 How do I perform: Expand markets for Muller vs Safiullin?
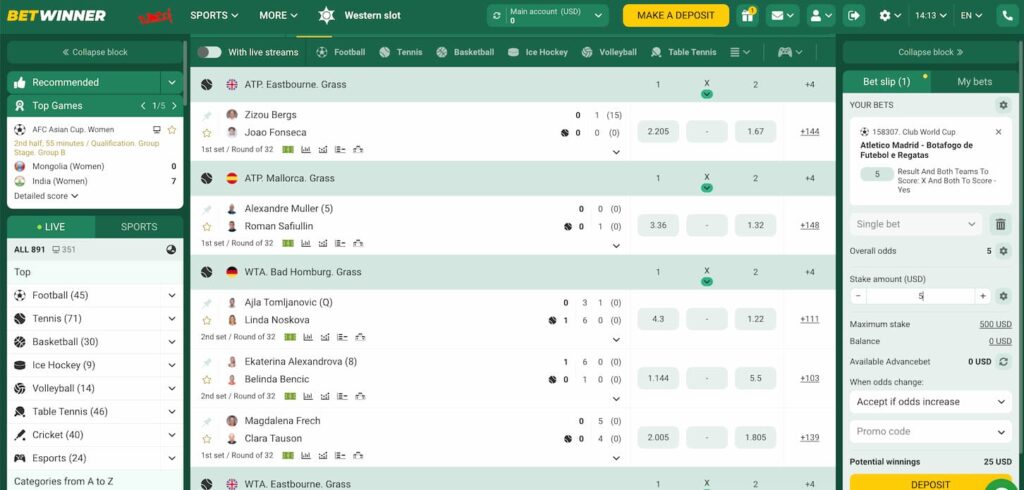[x=616, y=246]
